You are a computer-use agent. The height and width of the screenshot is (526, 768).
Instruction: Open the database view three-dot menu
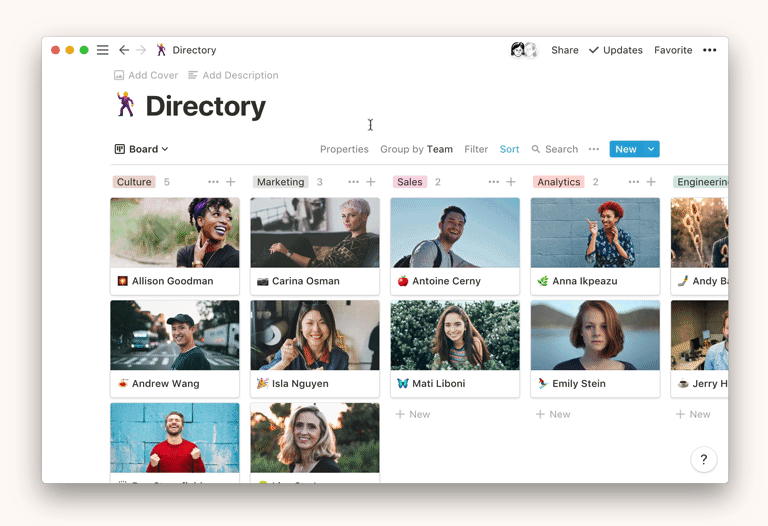pos(594,149)
